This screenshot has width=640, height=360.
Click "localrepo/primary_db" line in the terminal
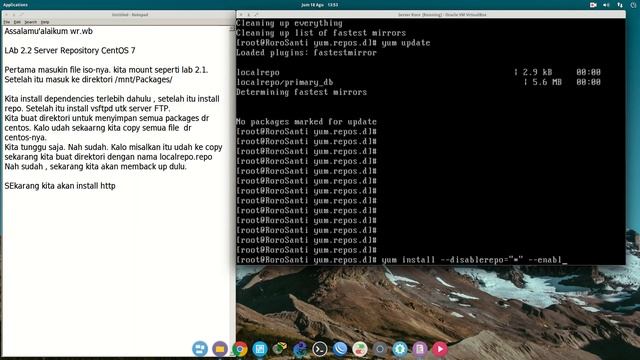tap(284, 82)
